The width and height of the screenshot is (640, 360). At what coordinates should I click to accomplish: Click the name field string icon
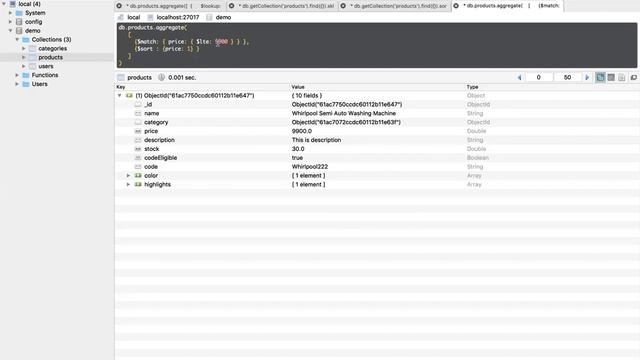tap(138, 113)
